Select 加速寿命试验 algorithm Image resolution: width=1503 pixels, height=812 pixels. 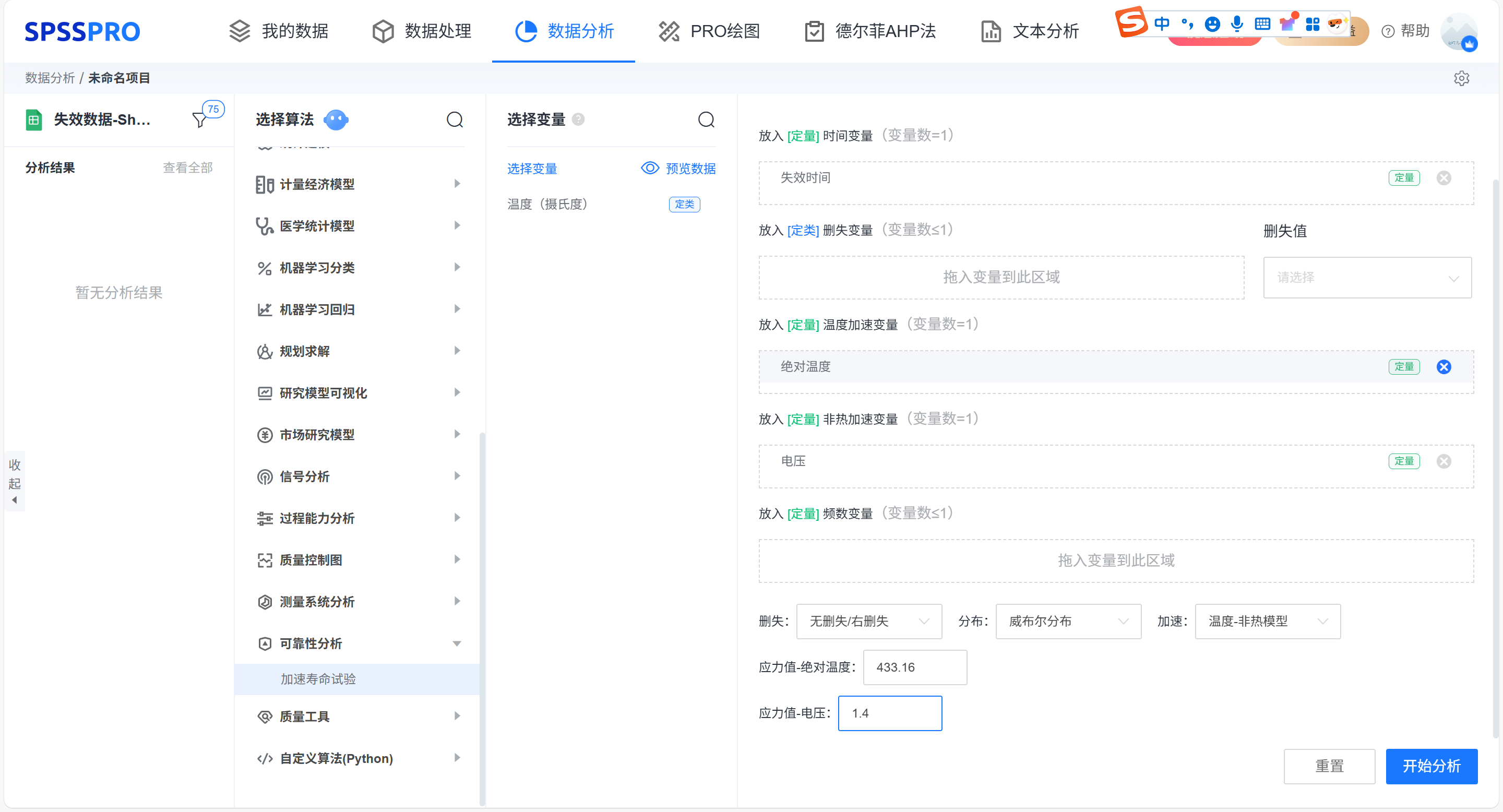point(357,679)
